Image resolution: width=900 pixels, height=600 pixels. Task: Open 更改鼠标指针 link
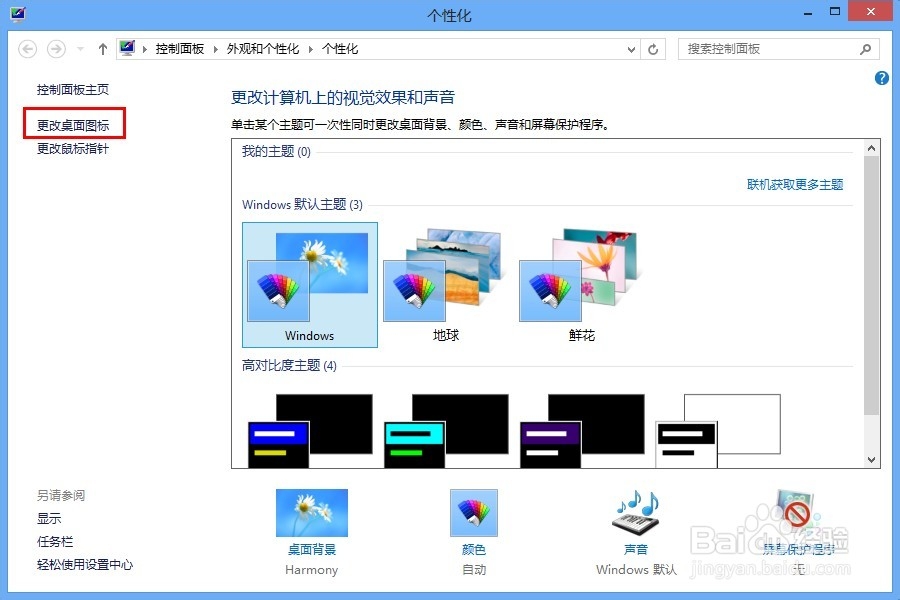point(73,149)
